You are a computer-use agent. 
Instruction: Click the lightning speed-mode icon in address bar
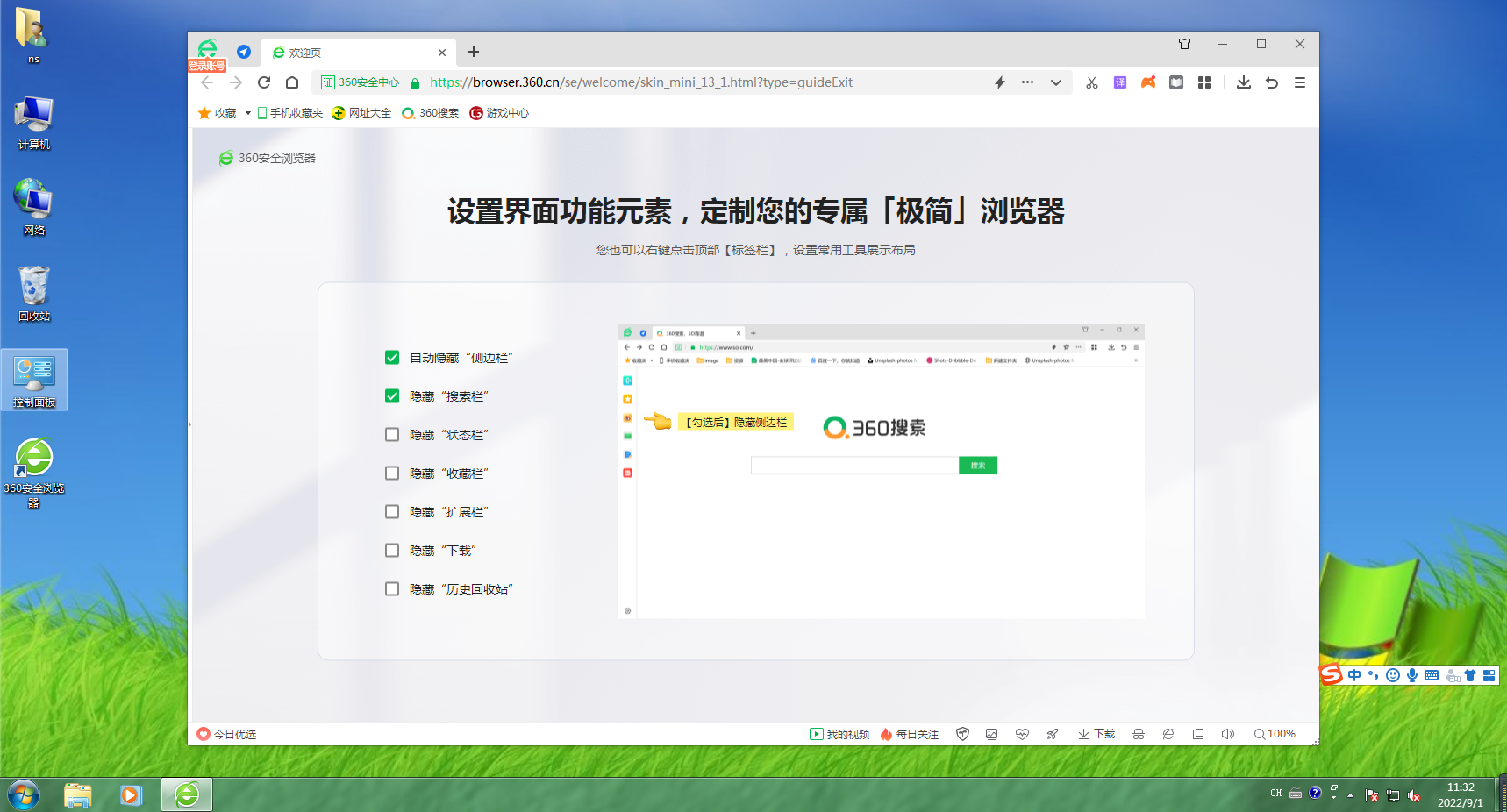1000,82
